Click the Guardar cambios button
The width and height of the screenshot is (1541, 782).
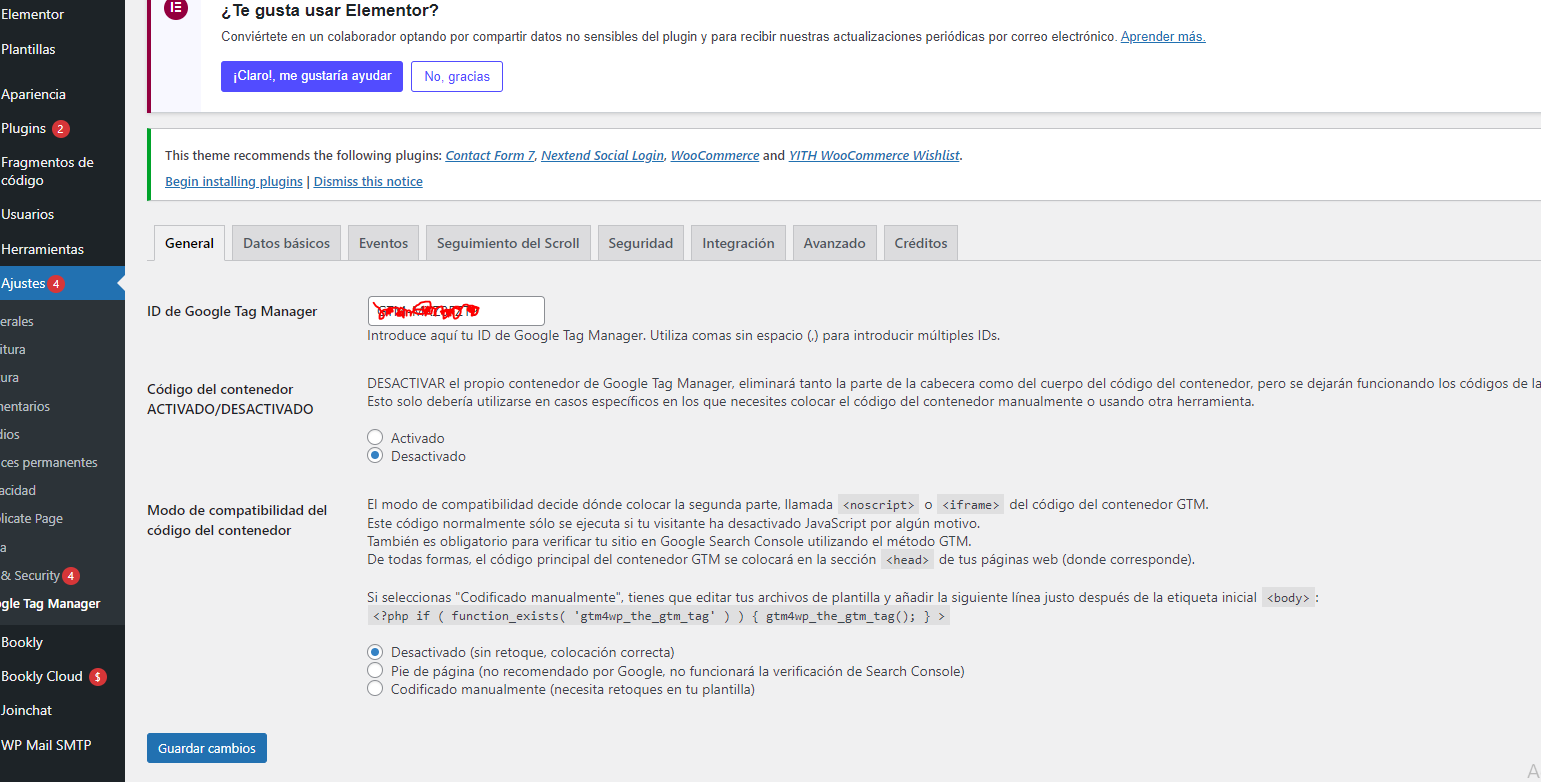(207, 748)
